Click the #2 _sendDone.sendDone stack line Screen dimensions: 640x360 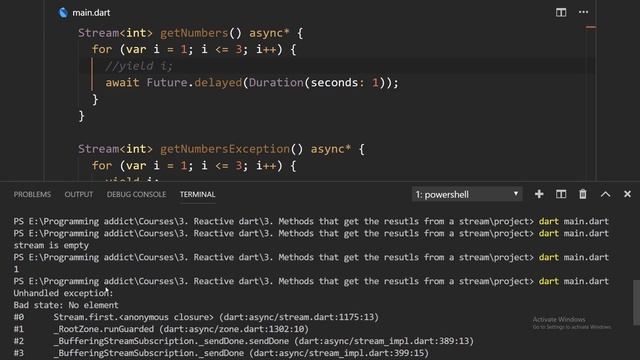tap(244, 341)
